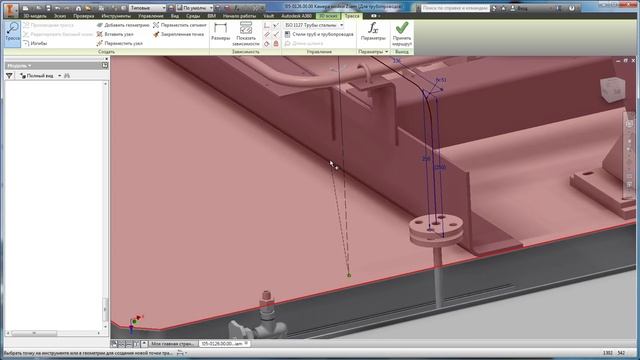The height and width of the screenshot is (360, 640).
Task: Click the coordinate triad indicator in viewport
Action: [x=135, y=323]
